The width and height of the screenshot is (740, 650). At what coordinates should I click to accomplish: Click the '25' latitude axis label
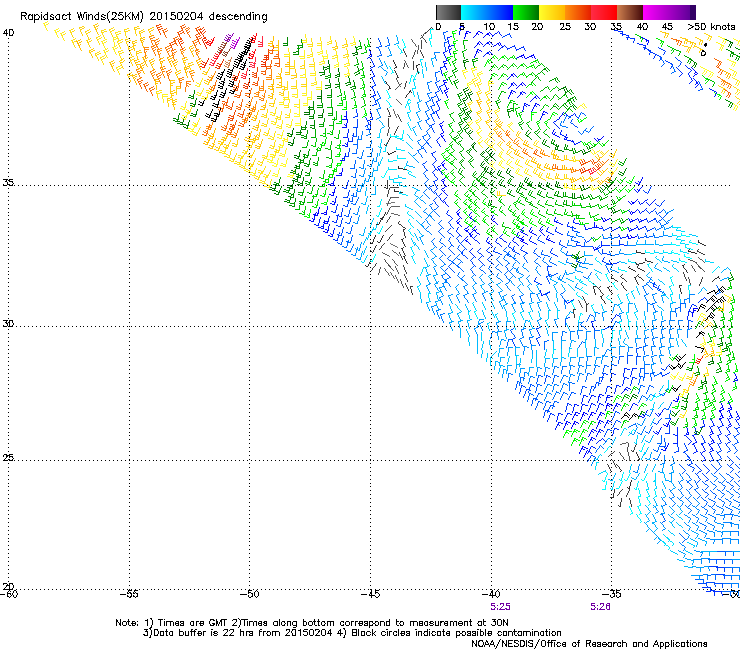pos(8,457)
